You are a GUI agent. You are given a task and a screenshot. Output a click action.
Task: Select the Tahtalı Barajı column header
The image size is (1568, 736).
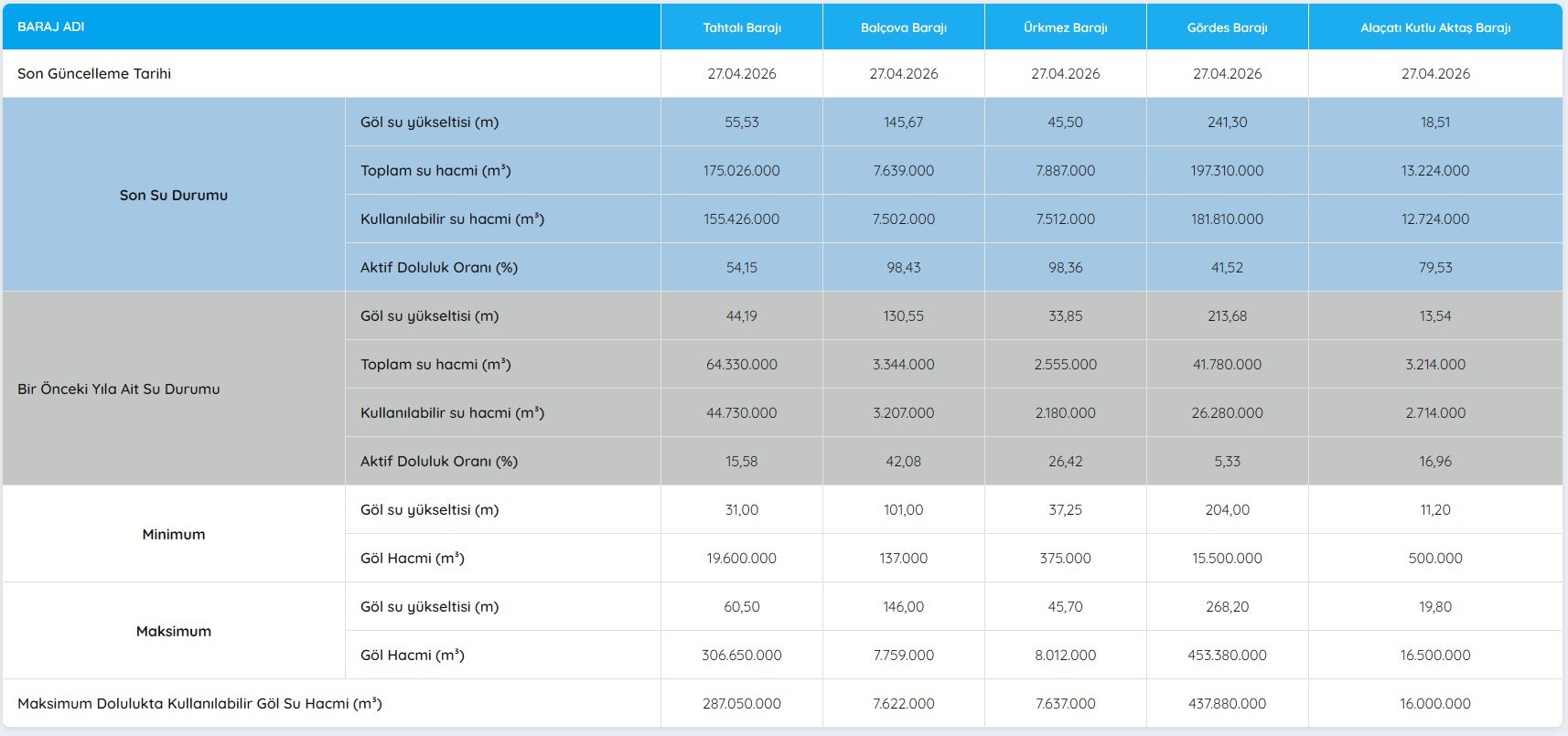[x=741, y=27]
